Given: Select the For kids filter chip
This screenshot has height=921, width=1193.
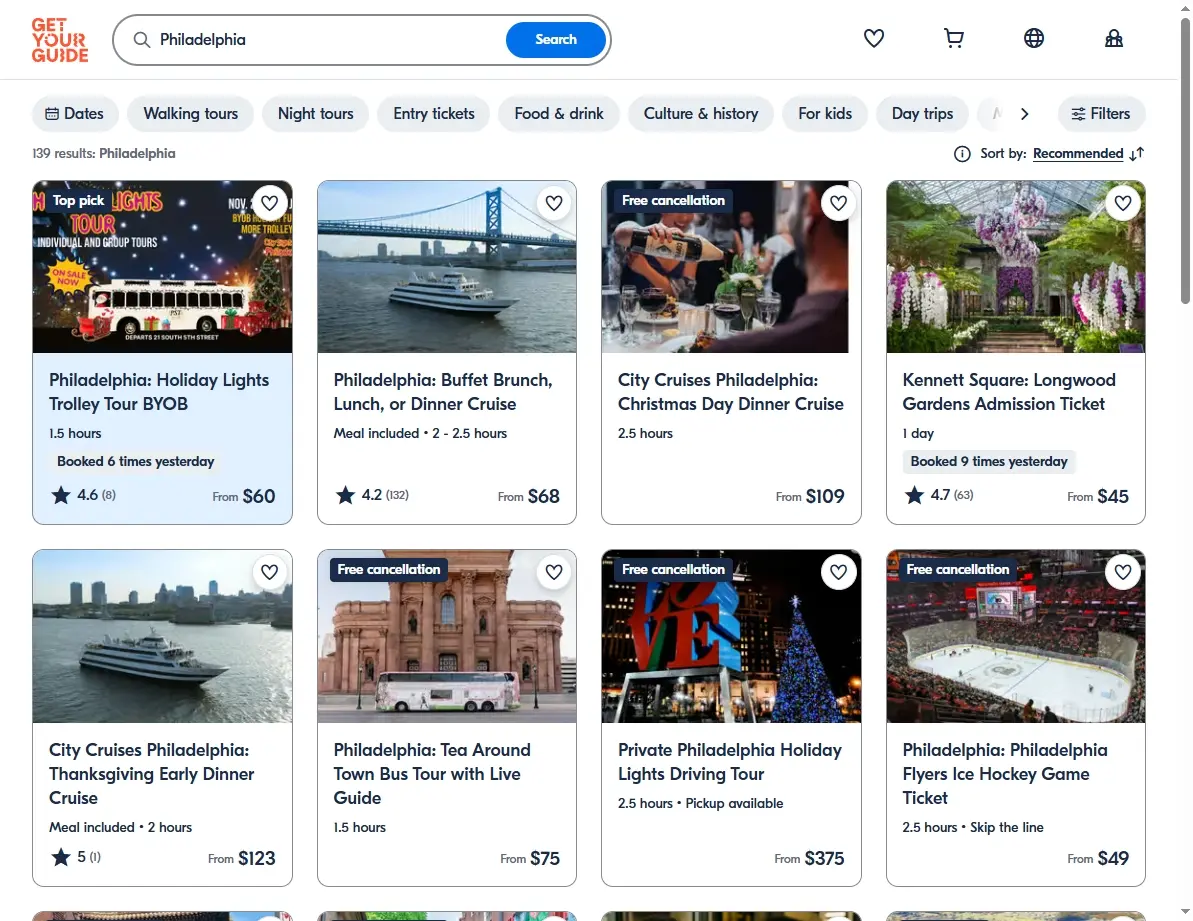Looking at the screenshot, I should coord(825,114).
